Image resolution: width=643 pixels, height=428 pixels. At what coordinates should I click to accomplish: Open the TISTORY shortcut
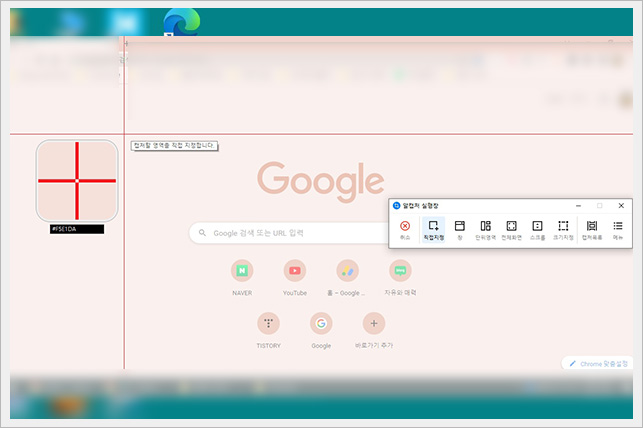(x=268, y=330)
